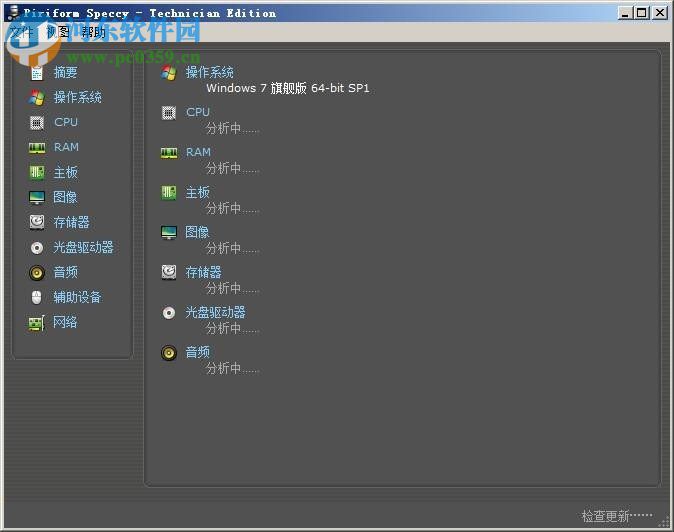Select 音频 label in the sidebar
The image size is (674, 532).
coord(65,272)
